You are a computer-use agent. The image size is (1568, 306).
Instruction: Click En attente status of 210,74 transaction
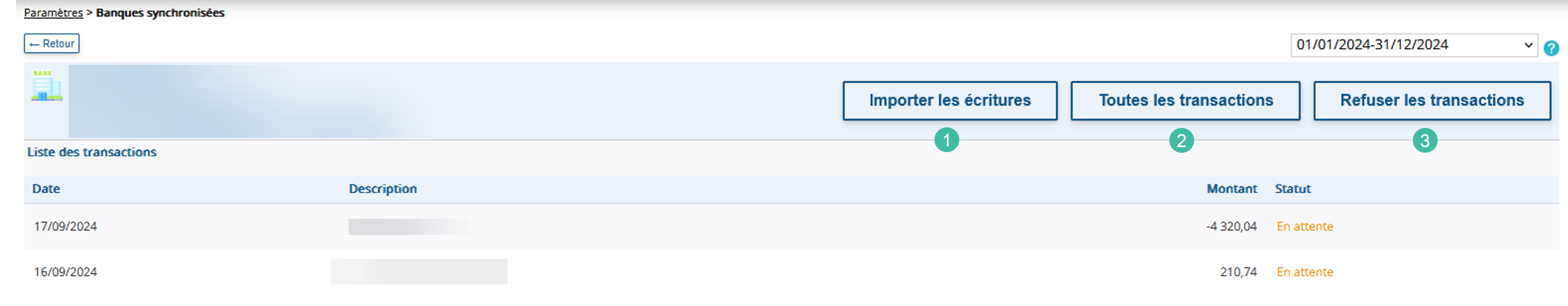[x=1305, y=272]
